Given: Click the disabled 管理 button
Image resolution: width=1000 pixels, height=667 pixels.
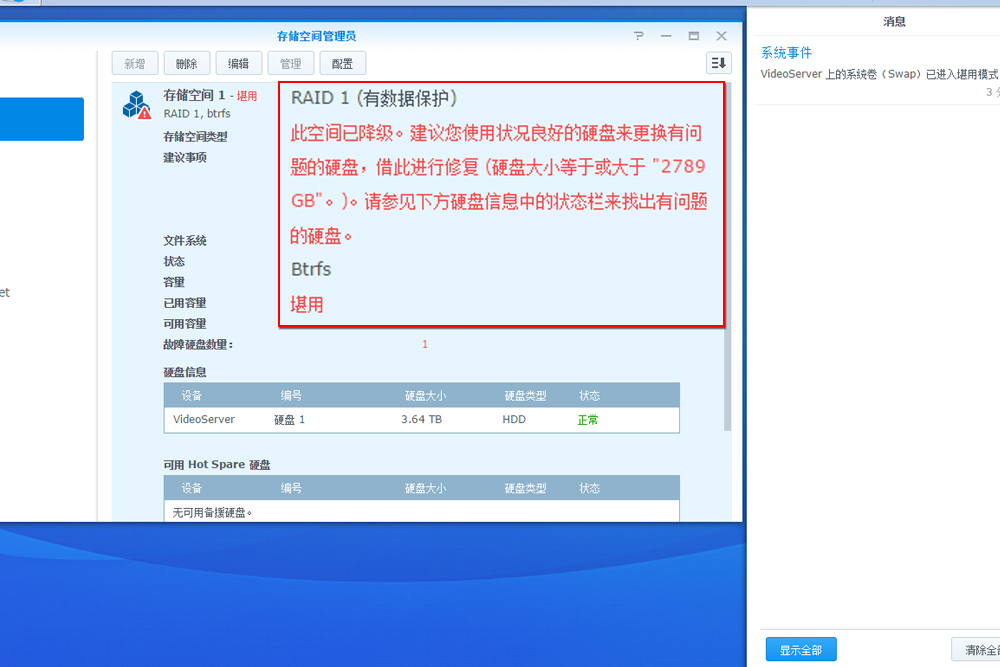Looking at the screenshot, I should [x=290, y=62].
